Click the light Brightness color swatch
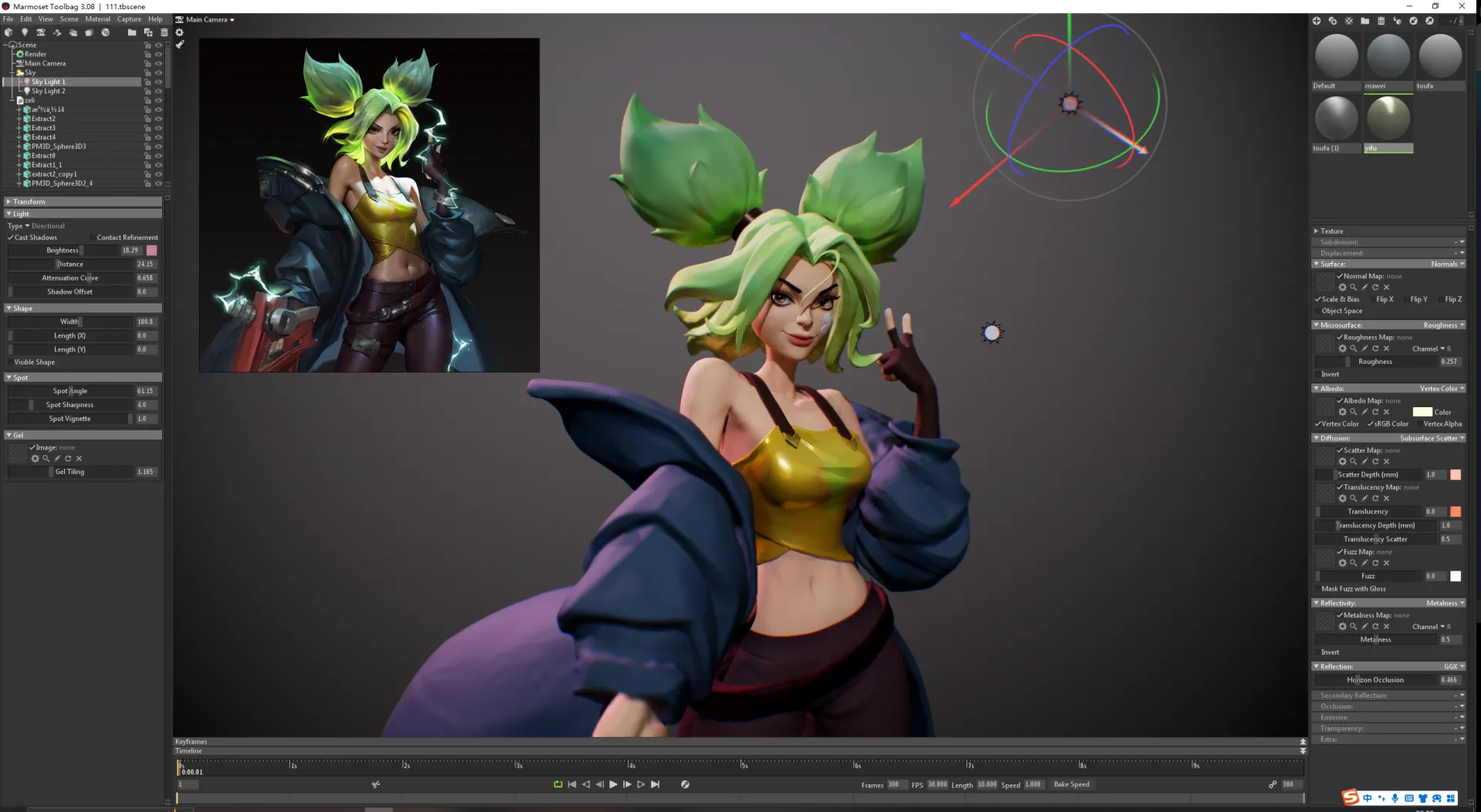1481x812 pixels. [152, 251]
